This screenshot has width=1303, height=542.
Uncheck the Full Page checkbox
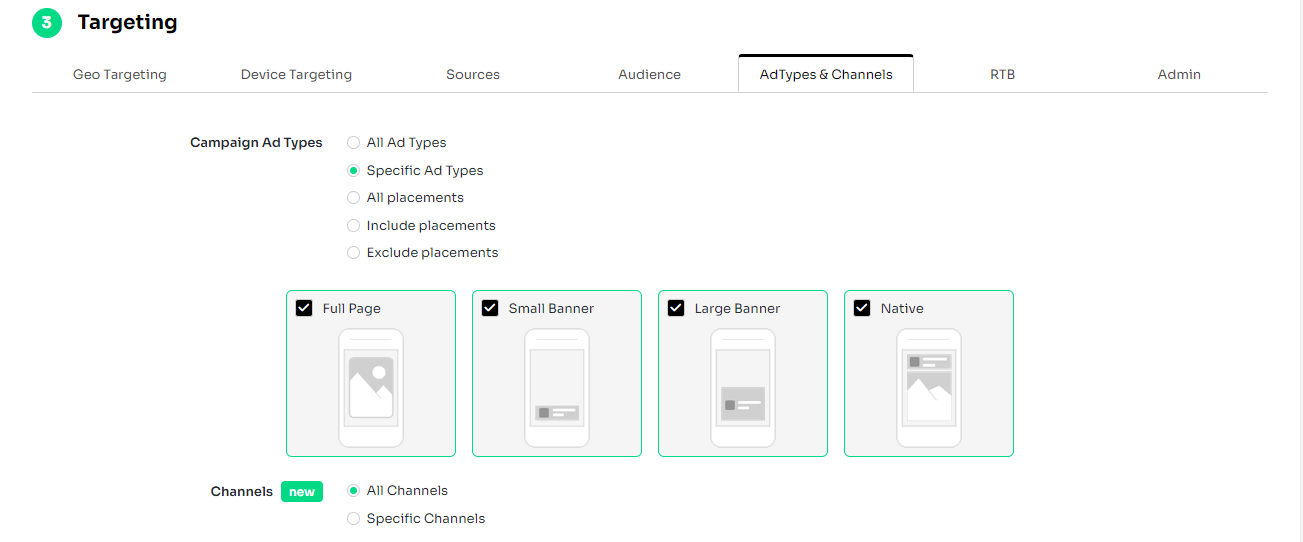pos(304,308)
